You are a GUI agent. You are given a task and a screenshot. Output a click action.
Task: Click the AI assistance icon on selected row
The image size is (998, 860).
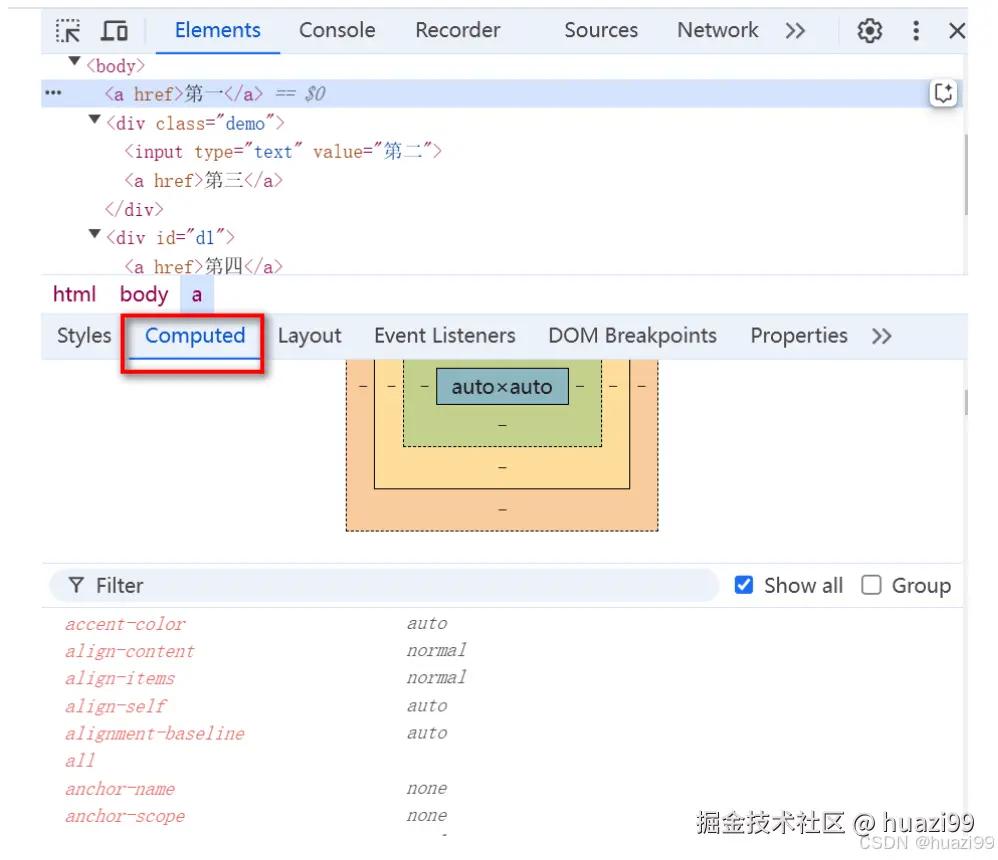pos(943,93)
